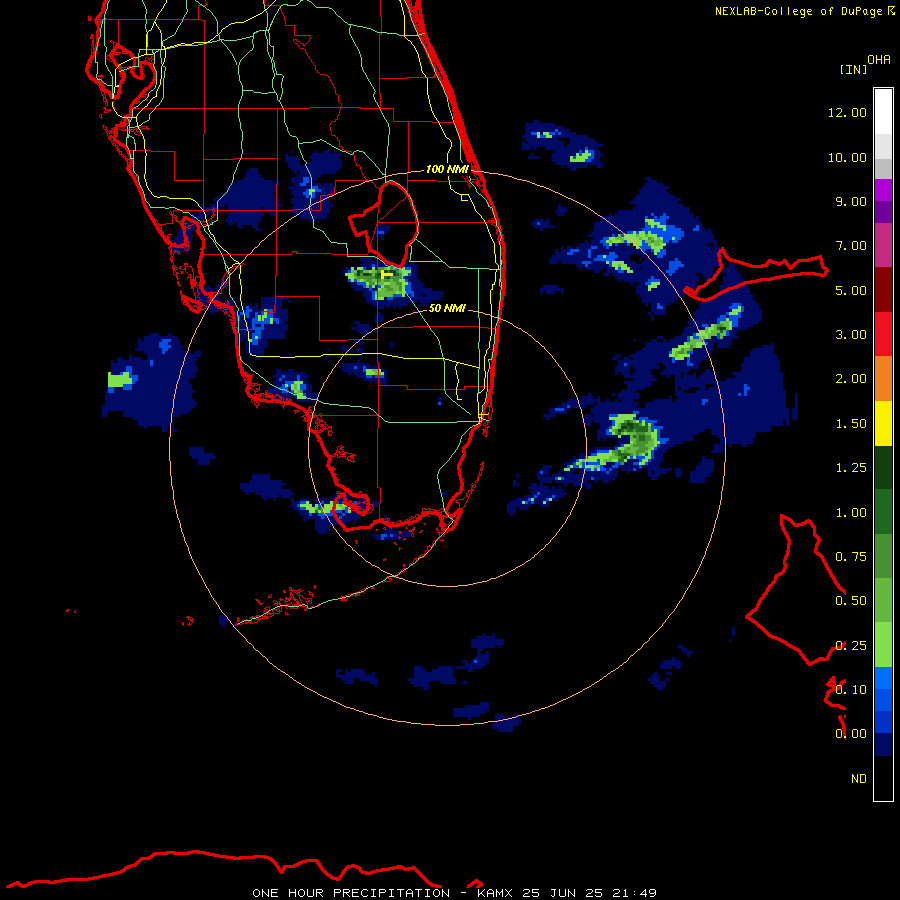Pick the bright magenta legend swatch

click(x=883, y=190)
